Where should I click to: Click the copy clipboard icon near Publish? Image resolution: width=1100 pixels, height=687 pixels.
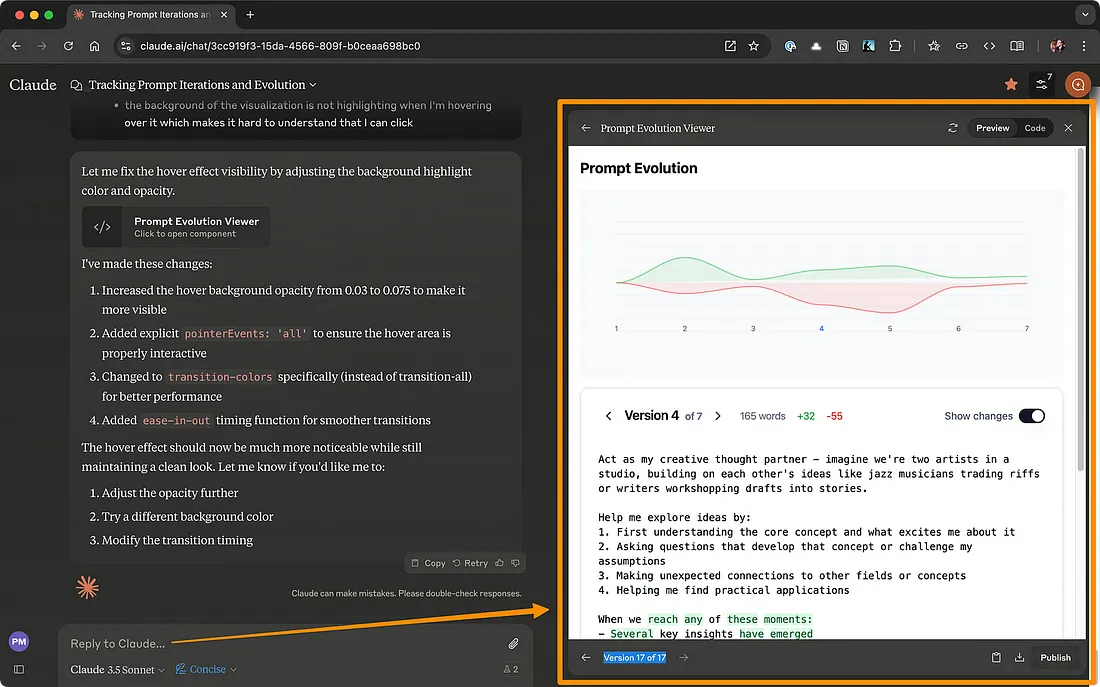[x=996, y=658]
